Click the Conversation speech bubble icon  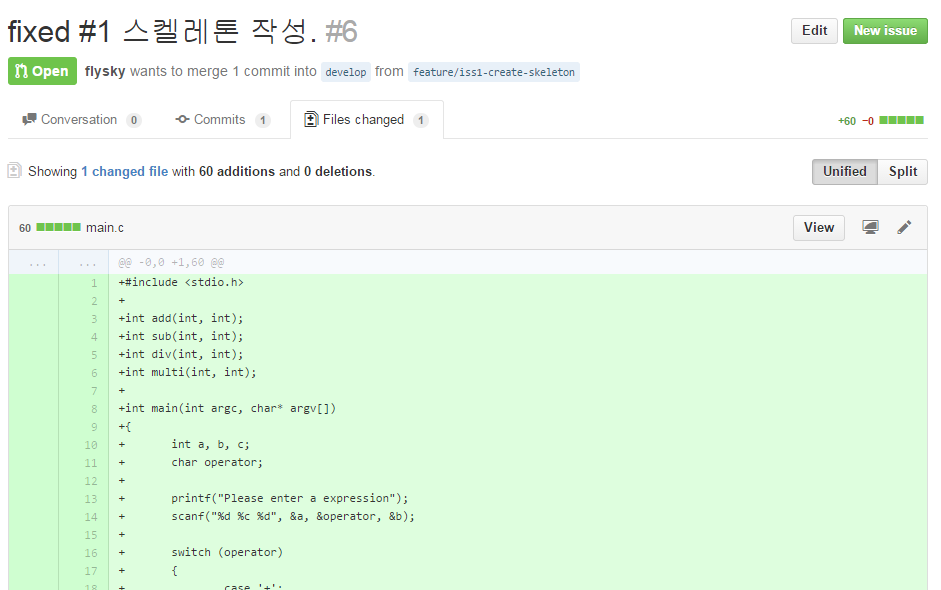pyautogui.click(x=29, y=119)
